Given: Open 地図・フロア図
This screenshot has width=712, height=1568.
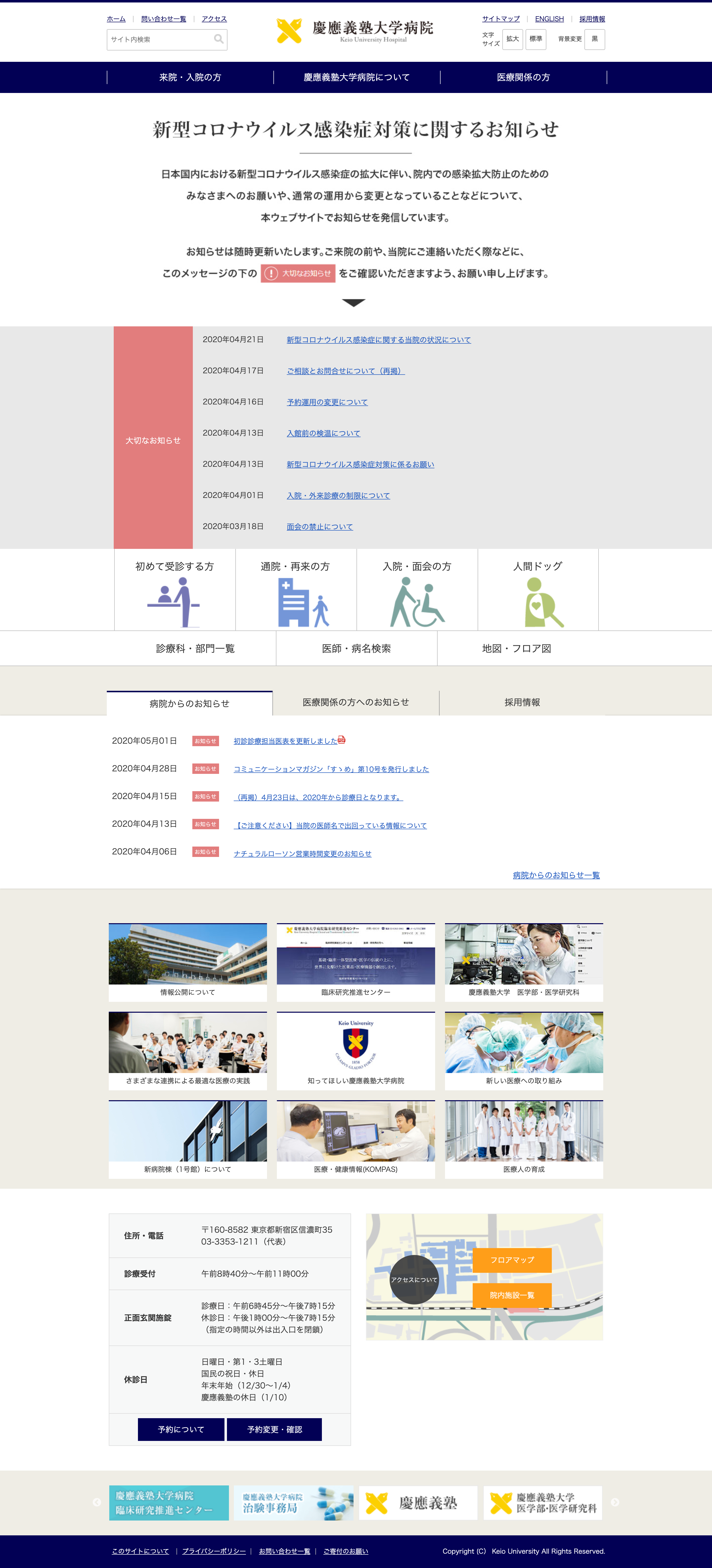Looking at the screenshot, I should coord(517,648).
